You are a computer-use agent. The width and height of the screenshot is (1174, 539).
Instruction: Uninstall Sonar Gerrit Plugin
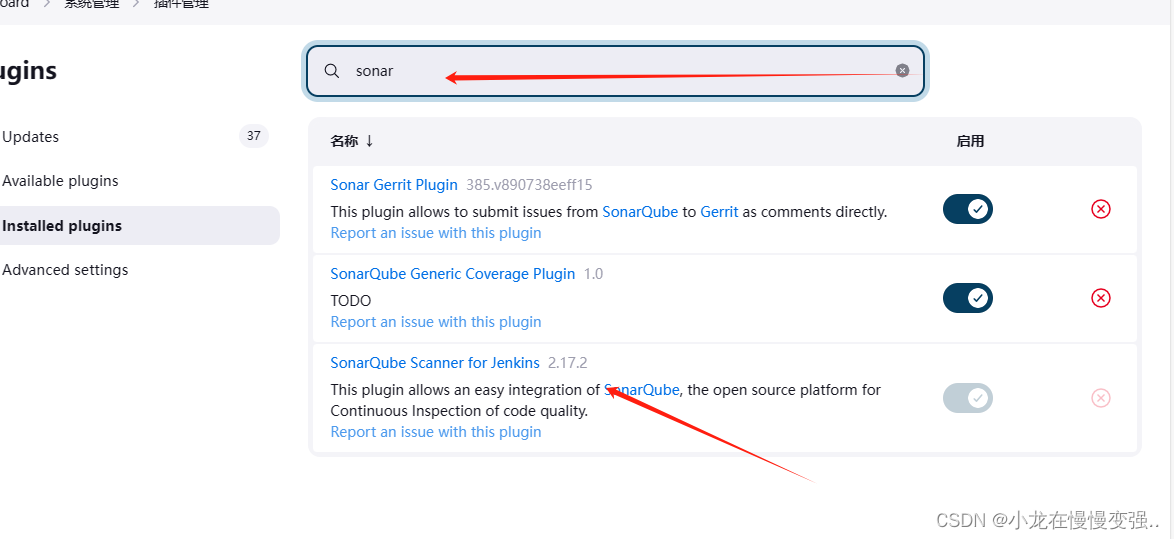(1101, 209)
